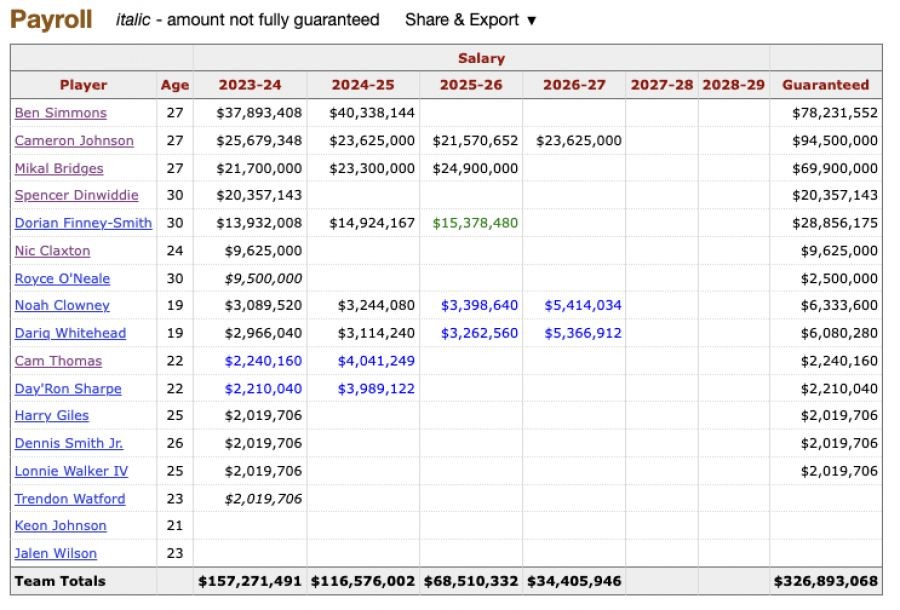
Task: Open Mikal Bridges player page
Action: coord(59,168)
